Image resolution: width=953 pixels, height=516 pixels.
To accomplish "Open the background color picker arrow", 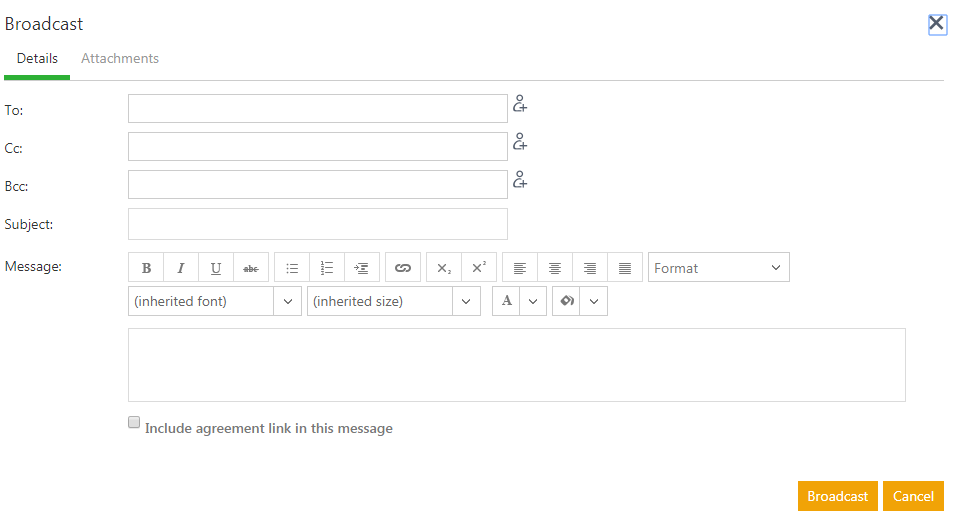I will pyautogui.click(x=594, y=301).
